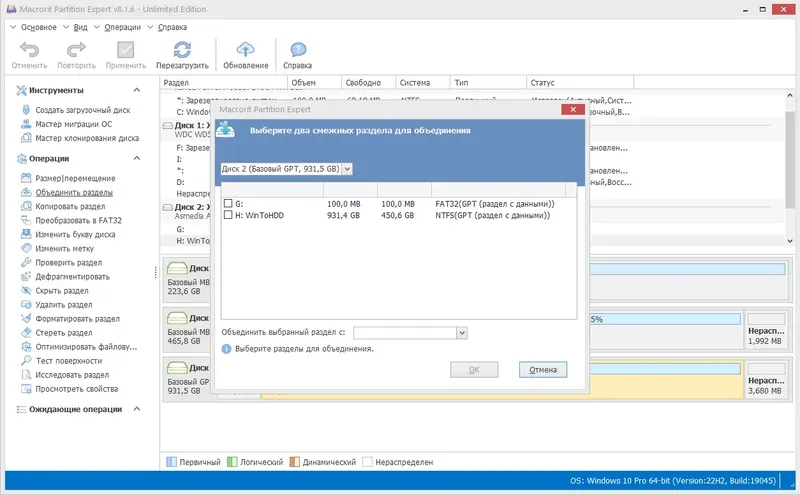Open the Основное menu
Screen dimensions: 800x495
tap(38, 27)
